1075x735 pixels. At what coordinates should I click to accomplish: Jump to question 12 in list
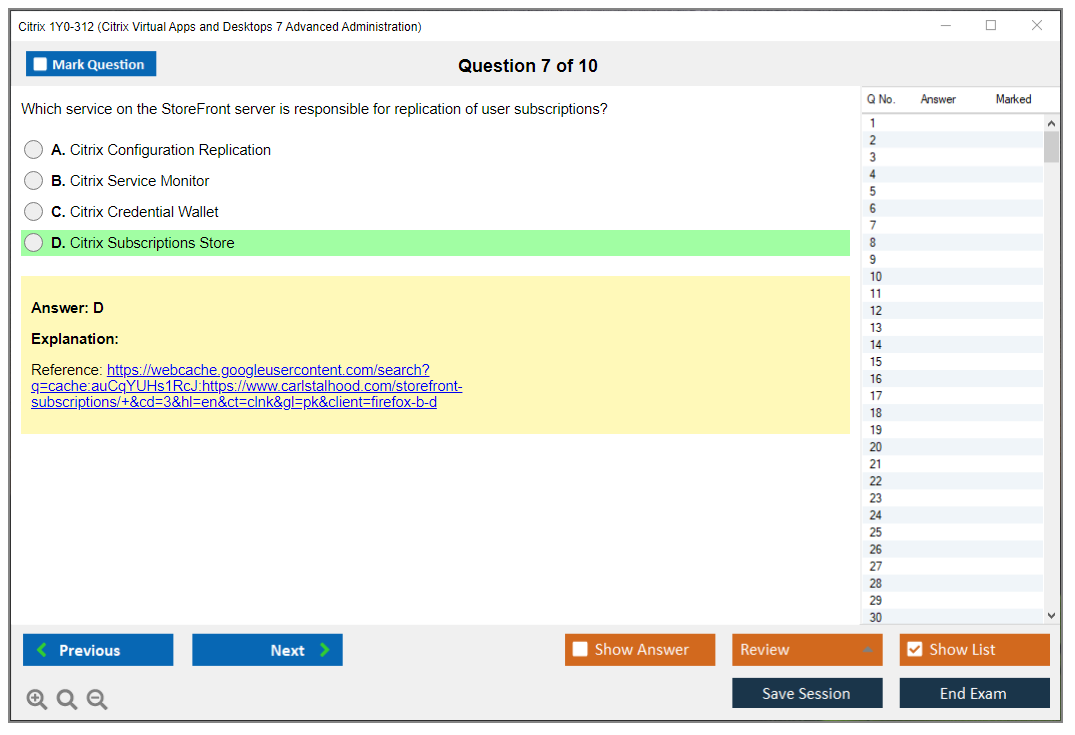[x=876, y=311]
